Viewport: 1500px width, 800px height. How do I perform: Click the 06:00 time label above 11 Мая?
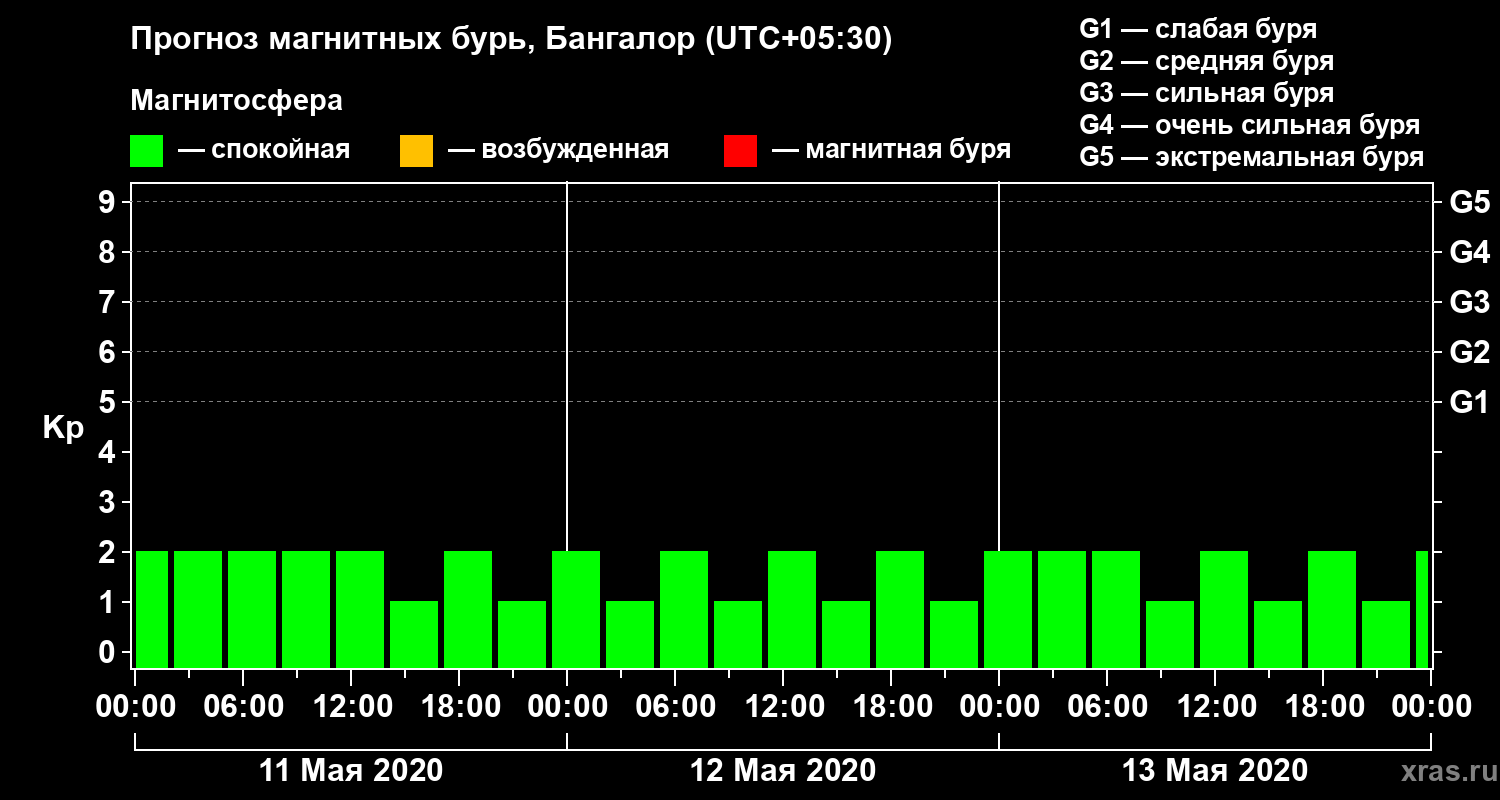(243, 707)
